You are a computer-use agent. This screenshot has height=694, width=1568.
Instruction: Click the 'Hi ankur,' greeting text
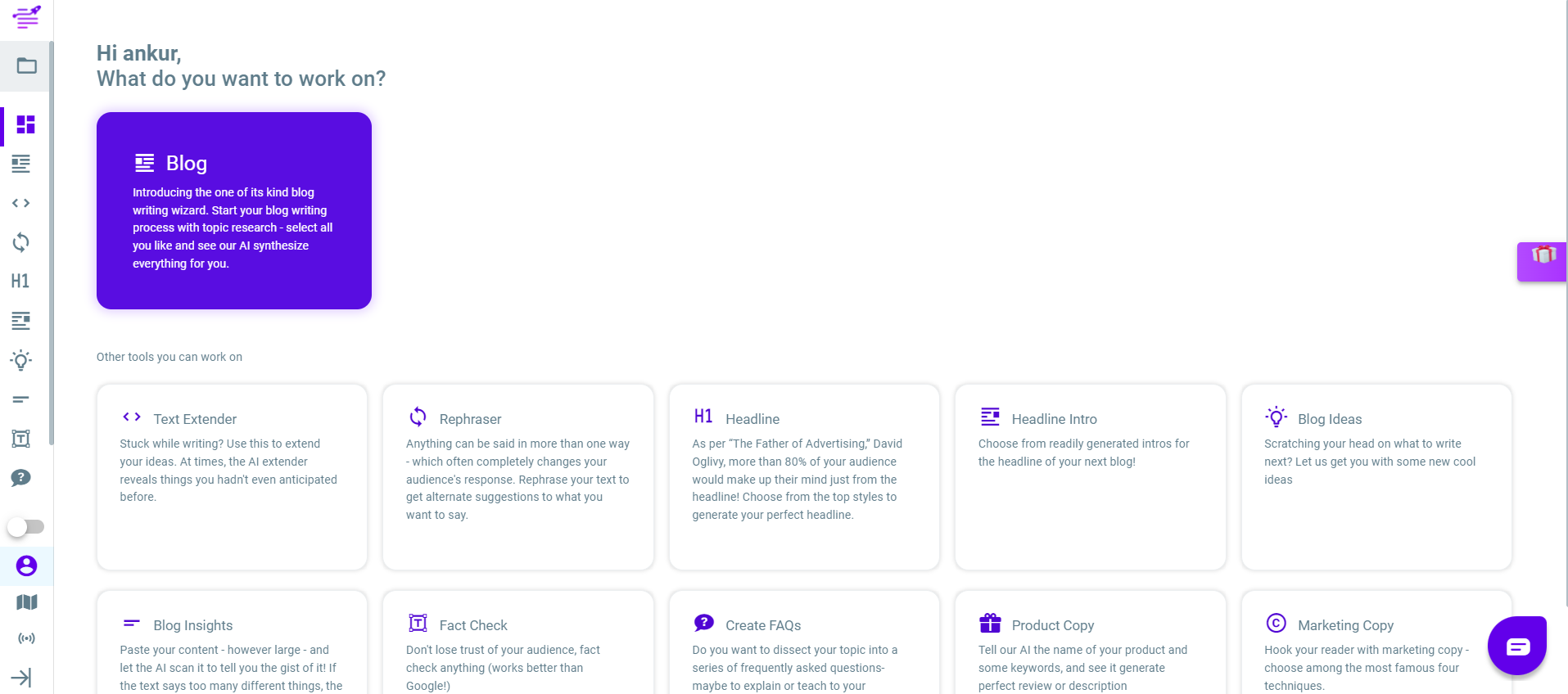(x=138, y=53)
